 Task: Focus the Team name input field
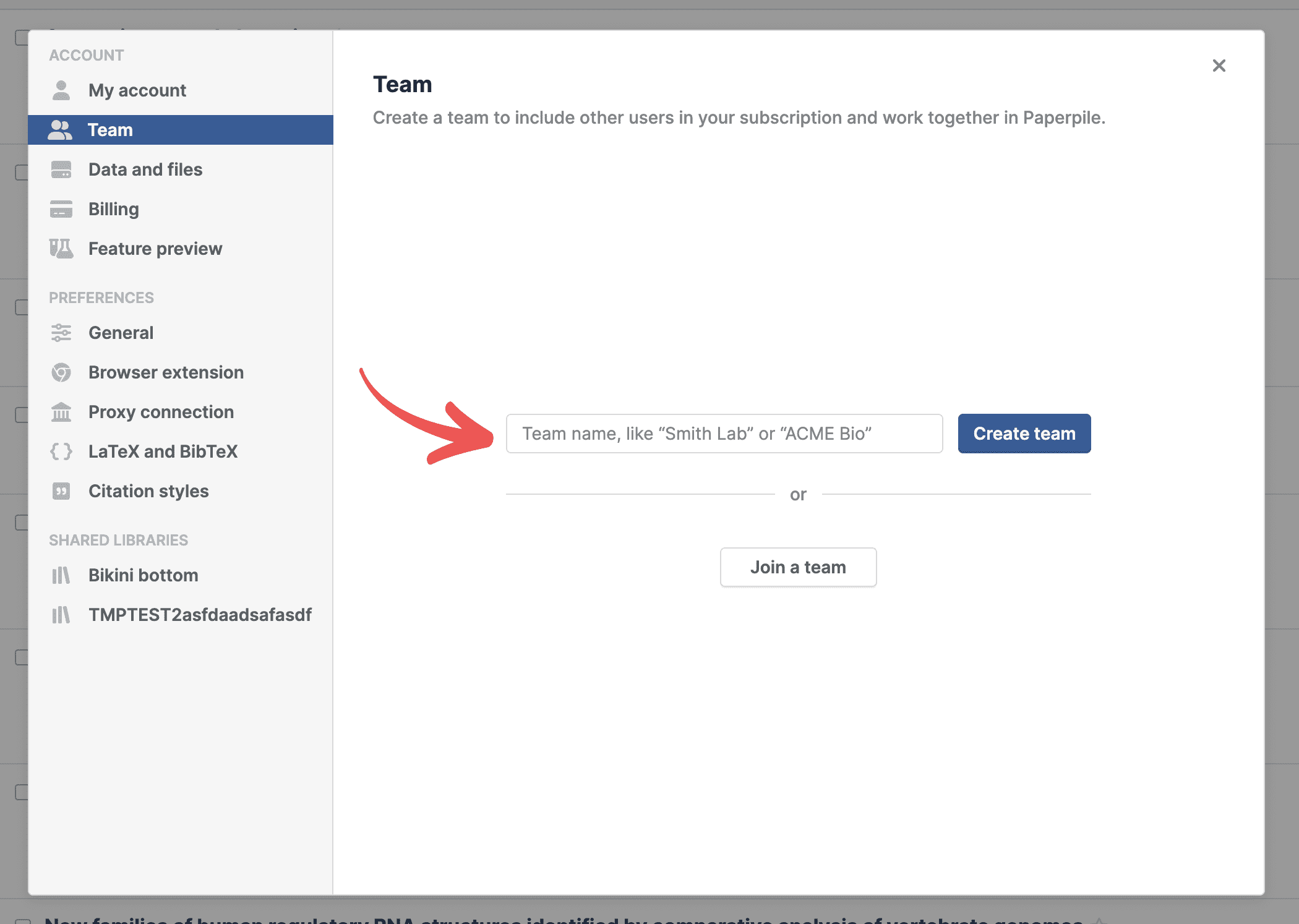click(x=724, y=434)
